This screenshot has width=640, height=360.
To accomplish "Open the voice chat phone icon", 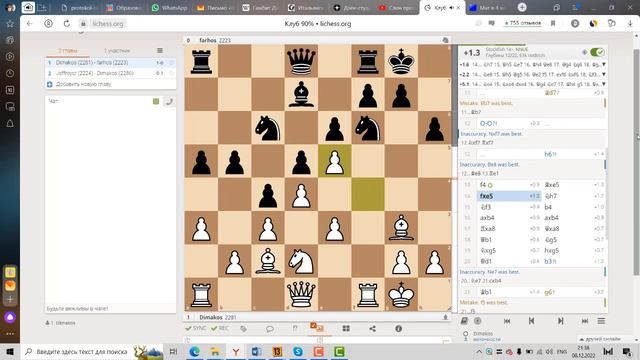I will 169,101.
